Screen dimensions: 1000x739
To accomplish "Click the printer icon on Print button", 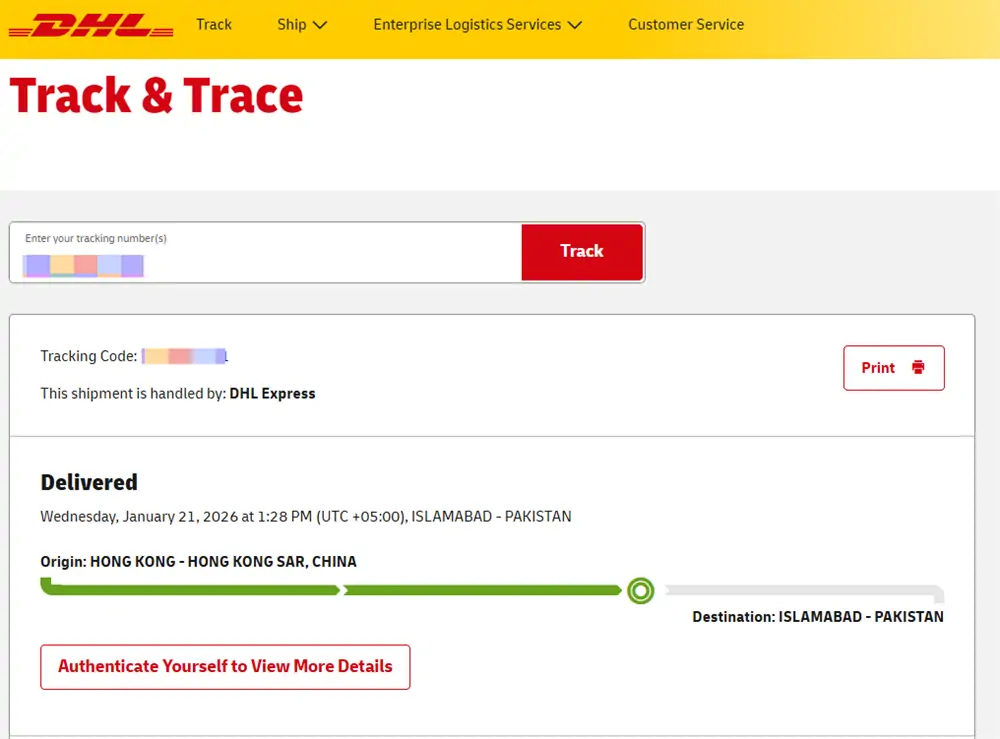I will 918,368.
